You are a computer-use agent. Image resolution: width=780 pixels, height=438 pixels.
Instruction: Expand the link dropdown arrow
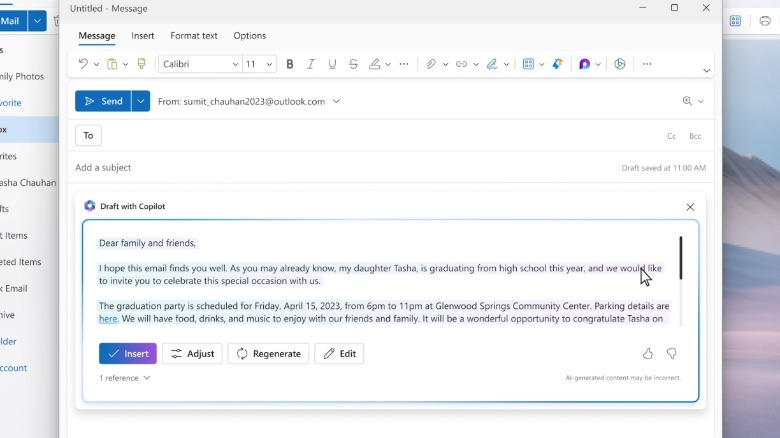coord(476,64)
